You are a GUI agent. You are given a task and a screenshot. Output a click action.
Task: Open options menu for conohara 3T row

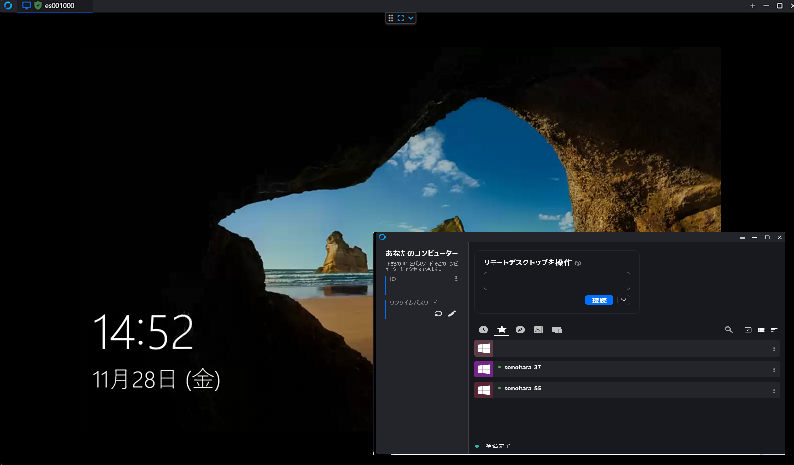click(774, 370)
